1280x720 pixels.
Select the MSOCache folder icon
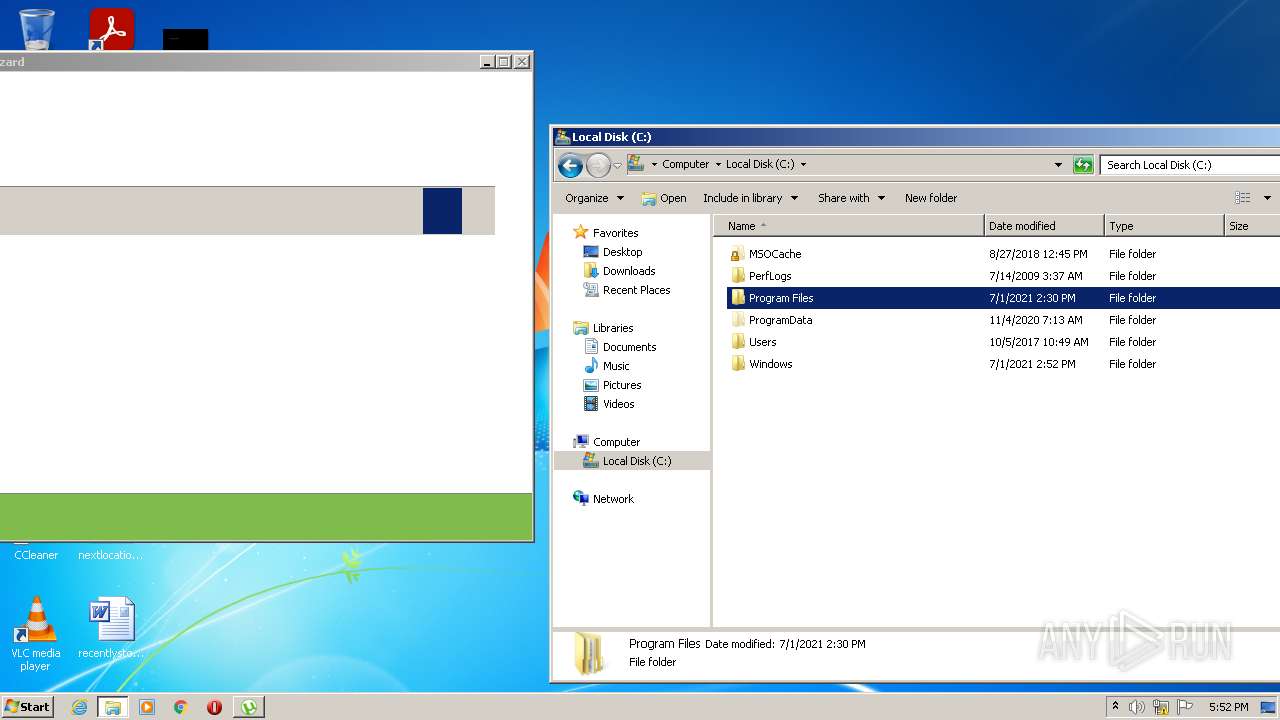pos(738,254)
